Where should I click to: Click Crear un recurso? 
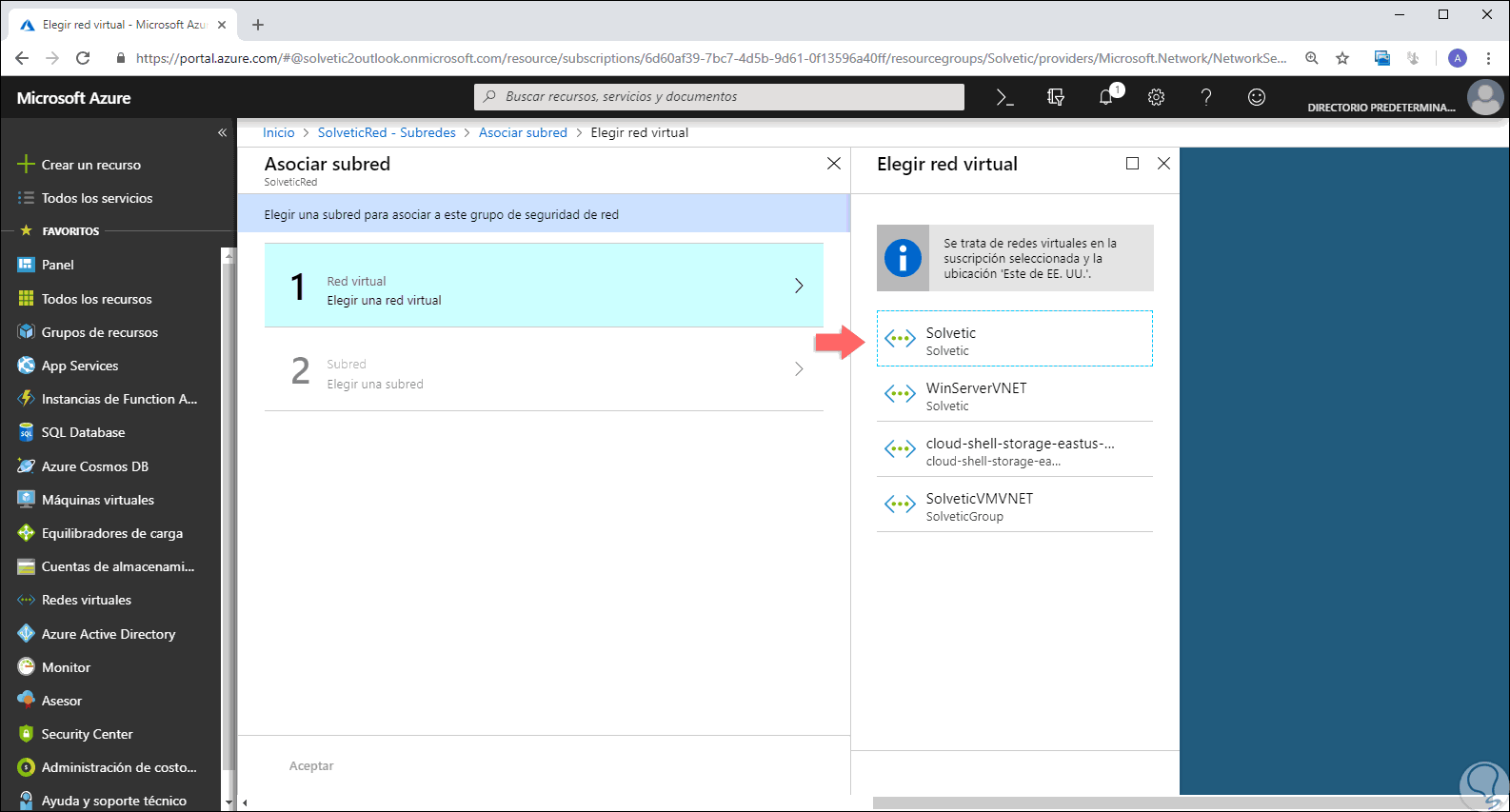tap(90, 165)
